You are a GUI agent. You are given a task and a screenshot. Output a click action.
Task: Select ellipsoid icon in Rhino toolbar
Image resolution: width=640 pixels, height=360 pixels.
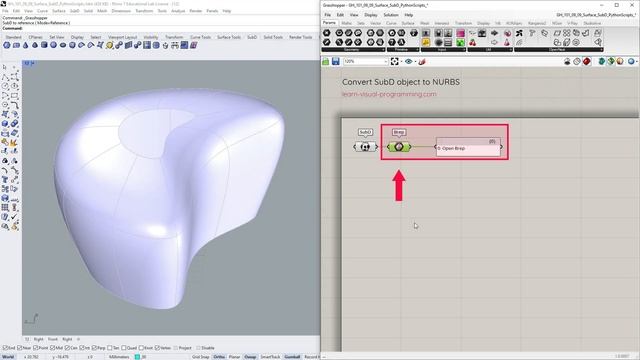[x=63, y=45]
